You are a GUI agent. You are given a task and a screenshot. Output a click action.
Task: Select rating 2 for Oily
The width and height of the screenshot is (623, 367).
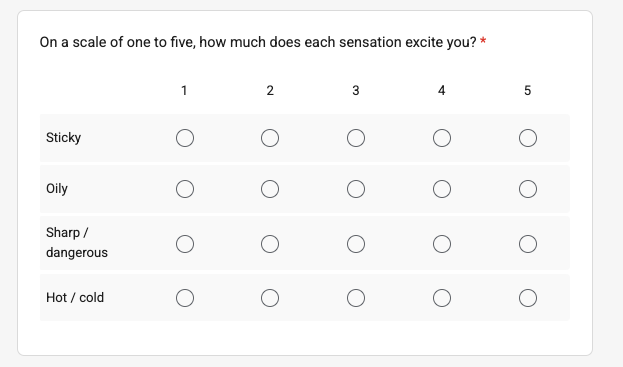[x=270, y=189]
